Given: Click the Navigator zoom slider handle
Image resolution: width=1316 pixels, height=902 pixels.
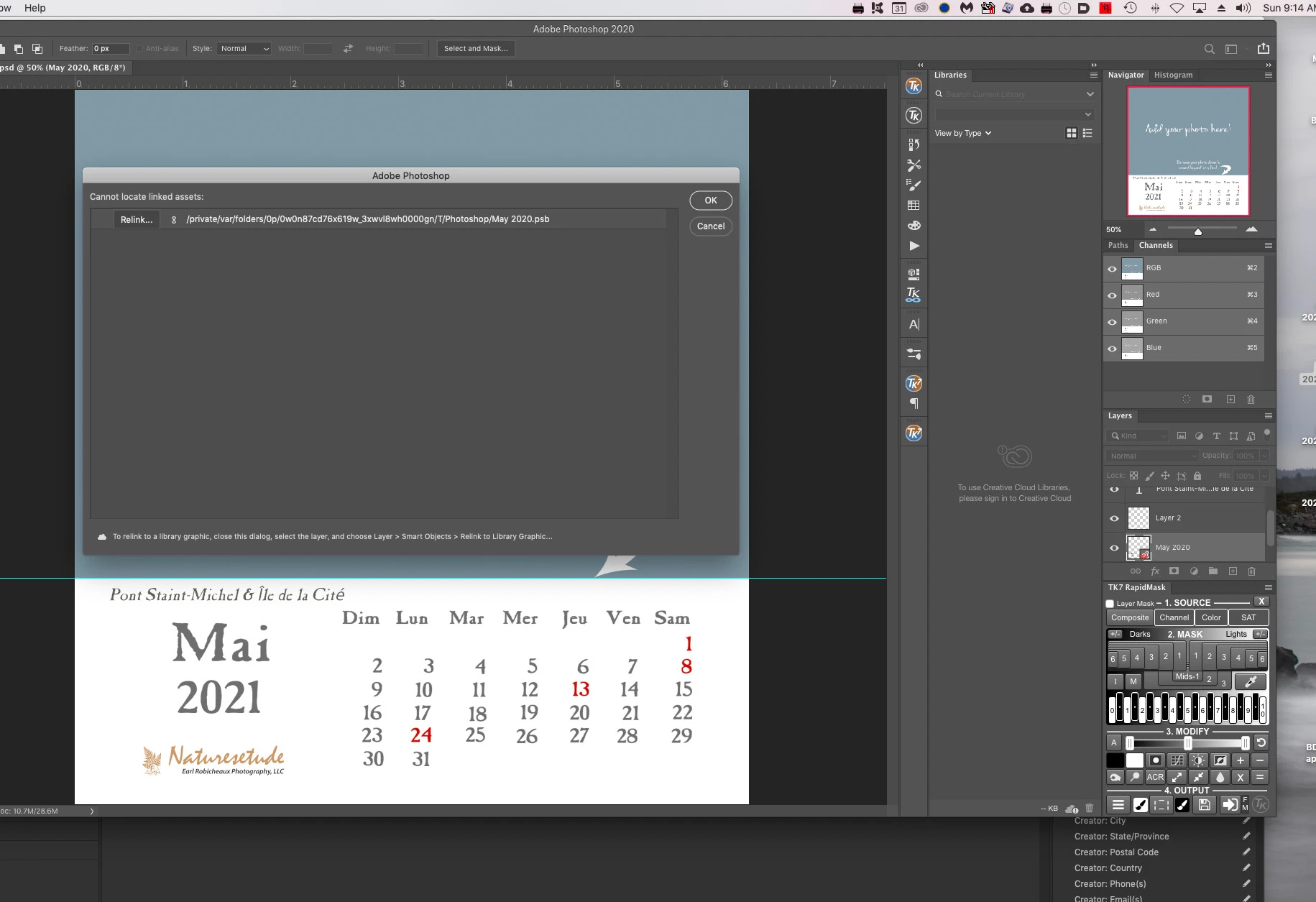Looking at the screenshot, I should [1197, 231].
